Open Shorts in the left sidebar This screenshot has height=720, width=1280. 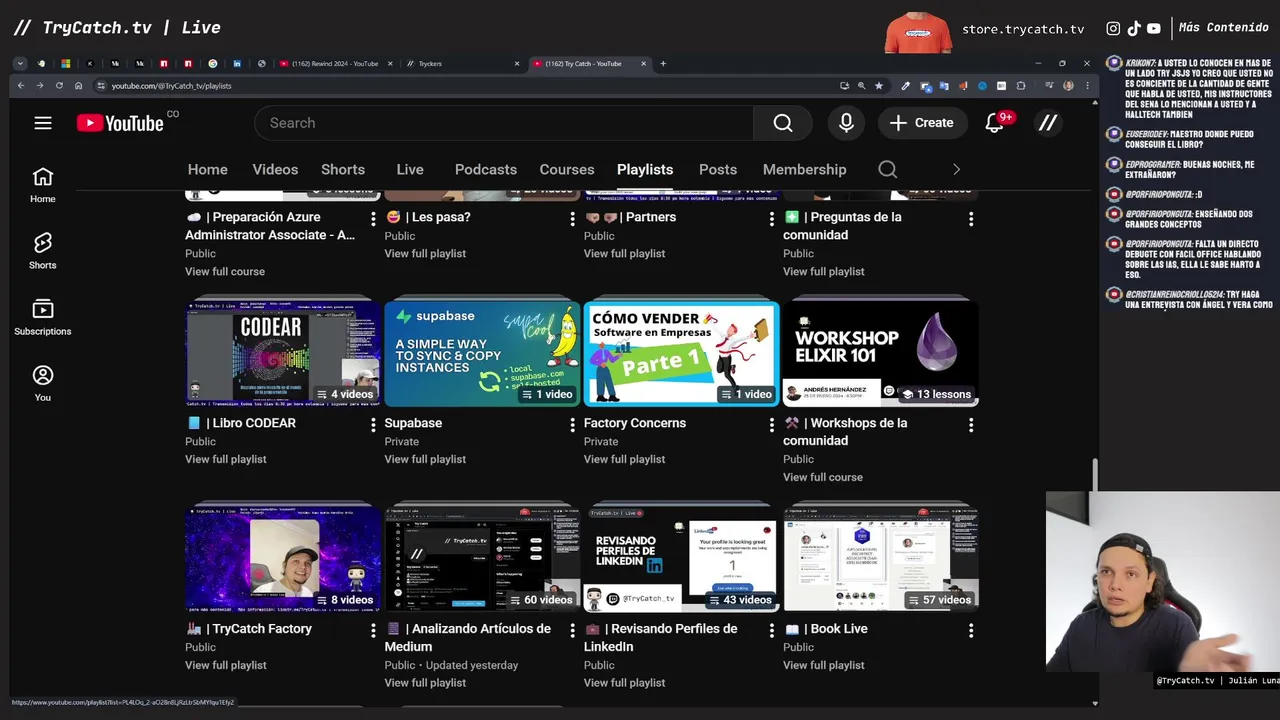[x=42, y=251]
